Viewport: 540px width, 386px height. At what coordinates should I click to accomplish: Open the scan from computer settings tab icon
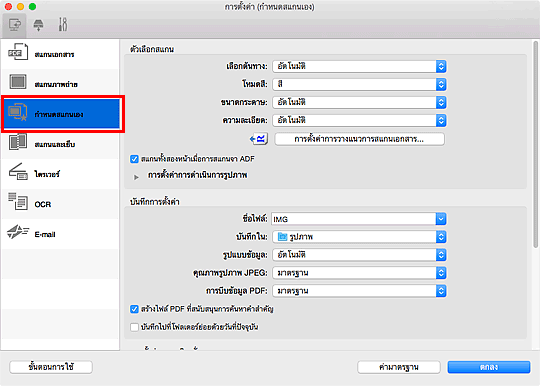[14, 25]
